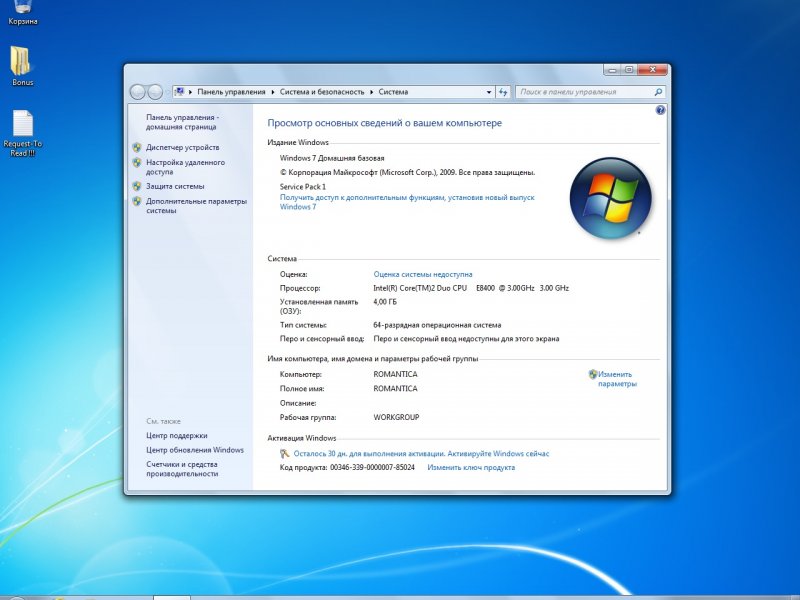The image size is (800, 600).
Task: Click the Просмотр основных сведений heading
Action: [x=385, y=123]
